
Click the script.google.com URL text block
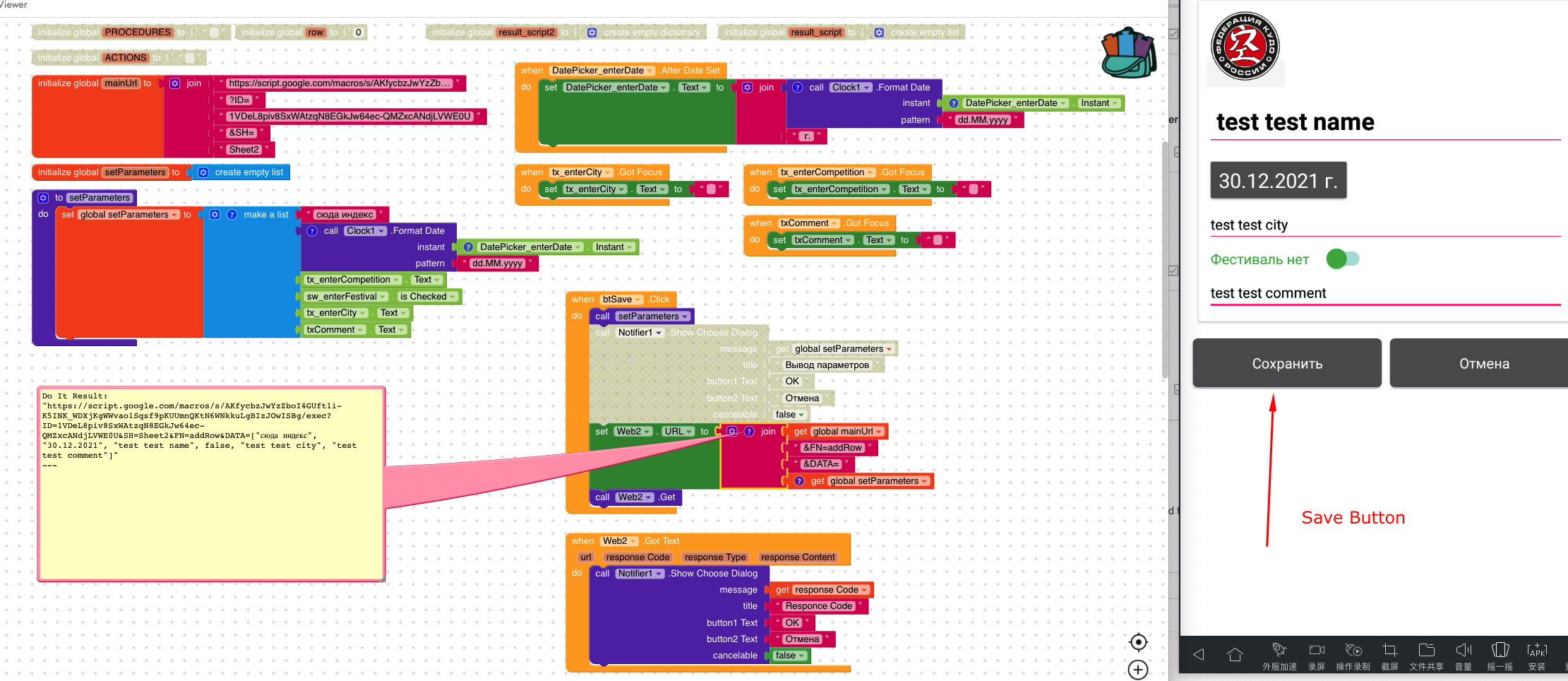pos(339,83)
